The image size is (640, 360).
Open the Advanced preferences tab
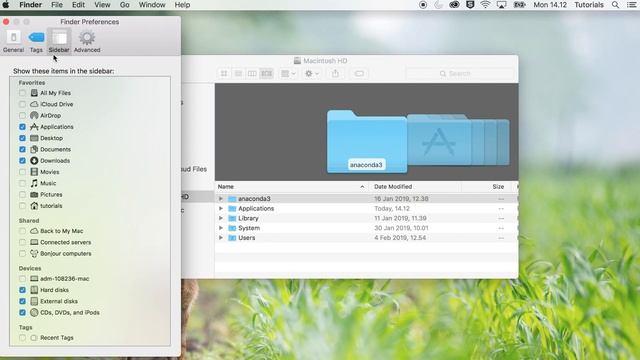click(x=87, y=41)
